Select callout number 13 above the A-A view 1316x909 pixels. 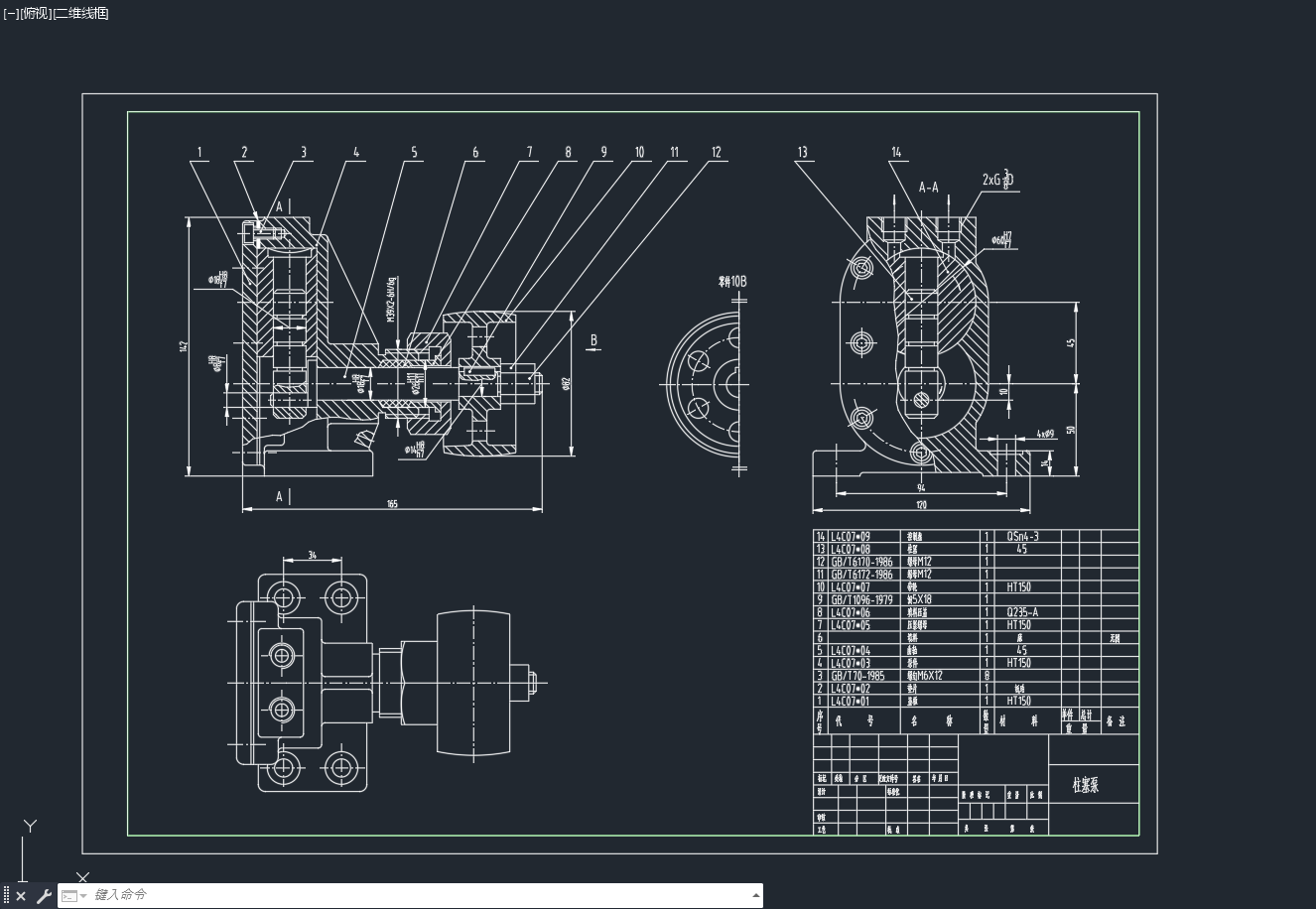(x=802, y=152)
